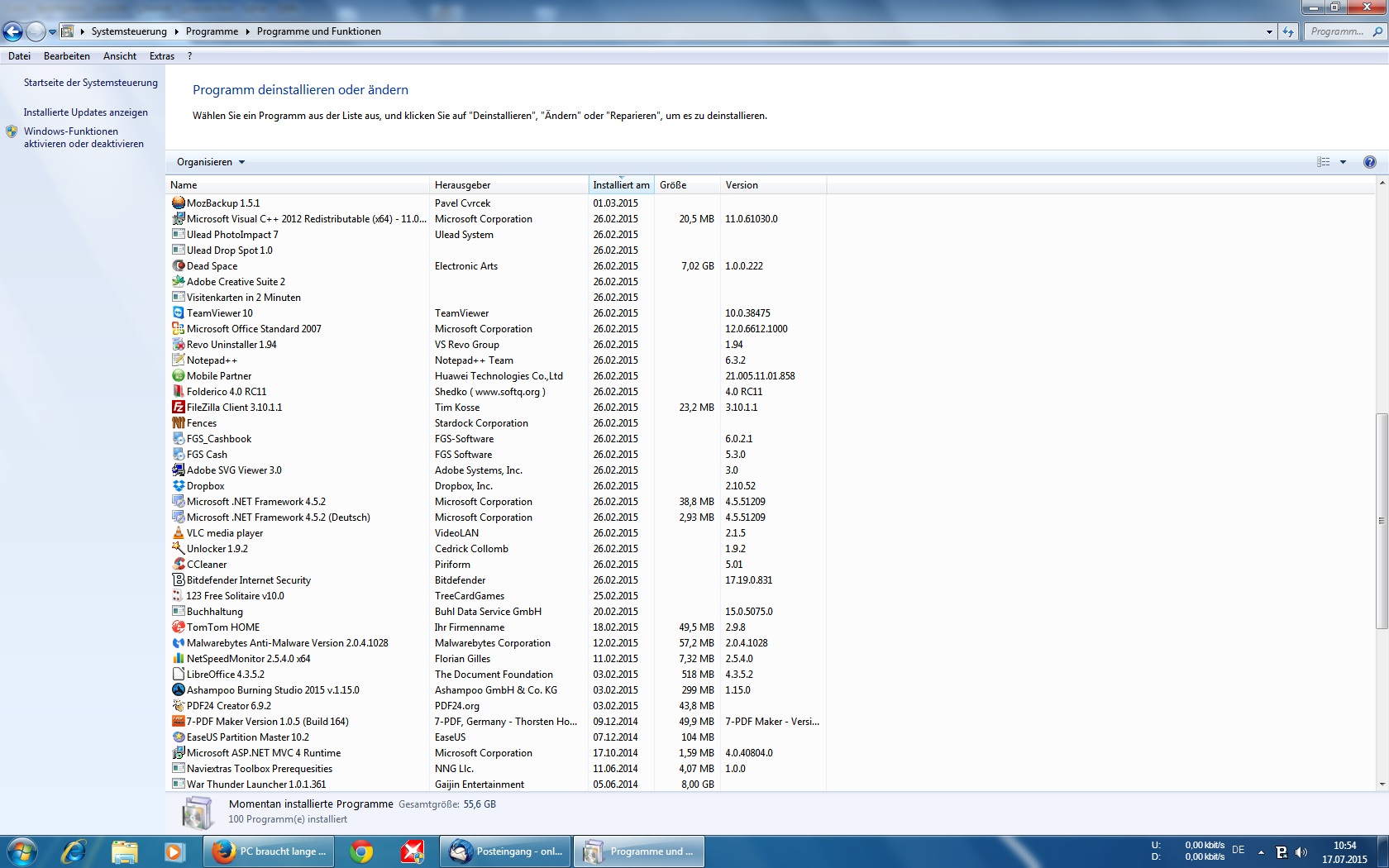Sort by Installiert am column header
The height and width of the screenshot is (868, 1389).
click(x=621, y=185)
